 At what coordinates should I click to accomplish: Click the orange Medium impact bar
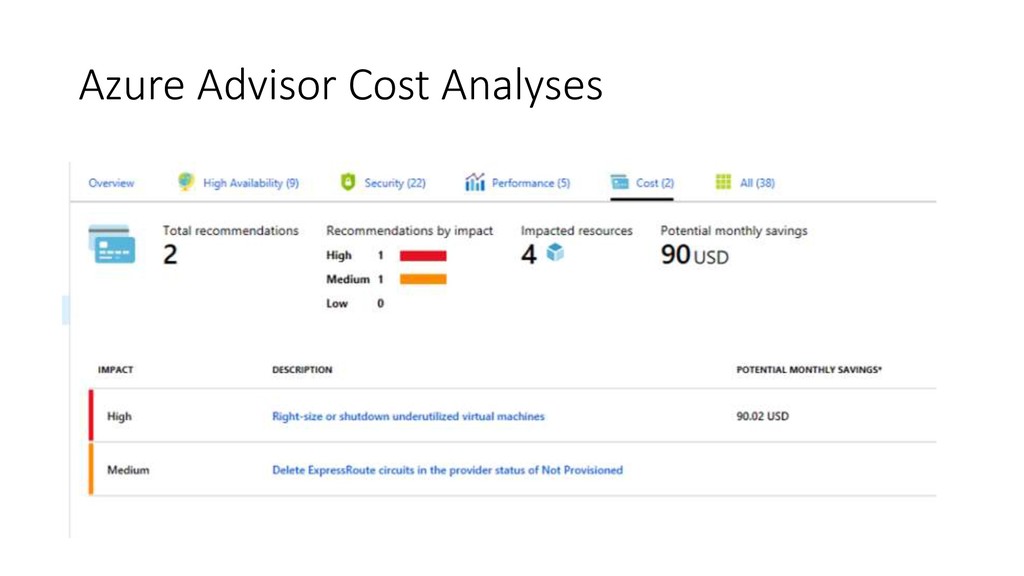pyautogui.click(x=423, y=280)
